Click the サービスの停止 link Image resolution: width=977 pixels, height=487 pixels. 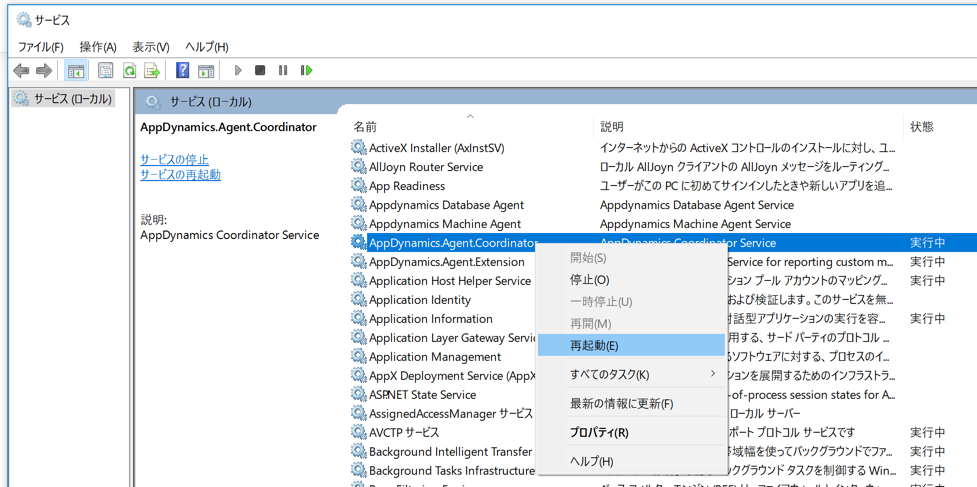pos(174,160)
